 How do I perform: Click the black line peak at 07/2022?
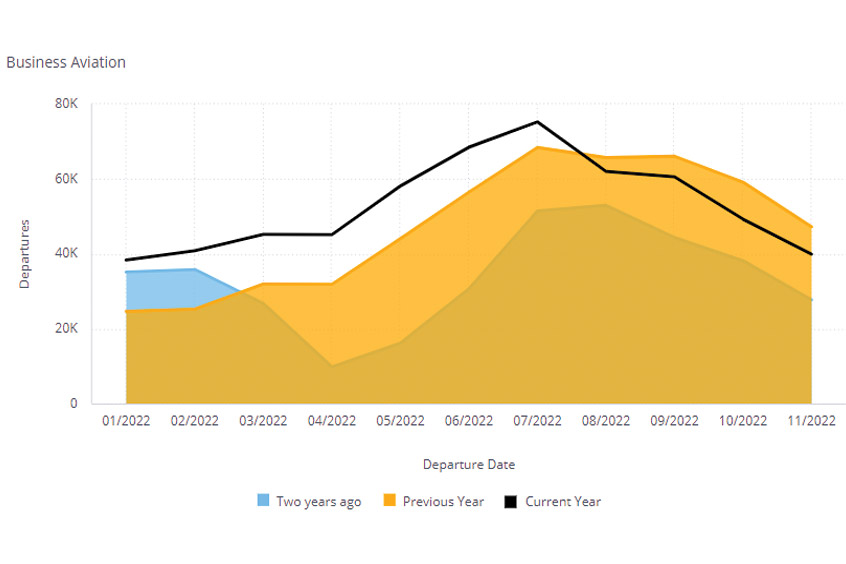[537, 122]
